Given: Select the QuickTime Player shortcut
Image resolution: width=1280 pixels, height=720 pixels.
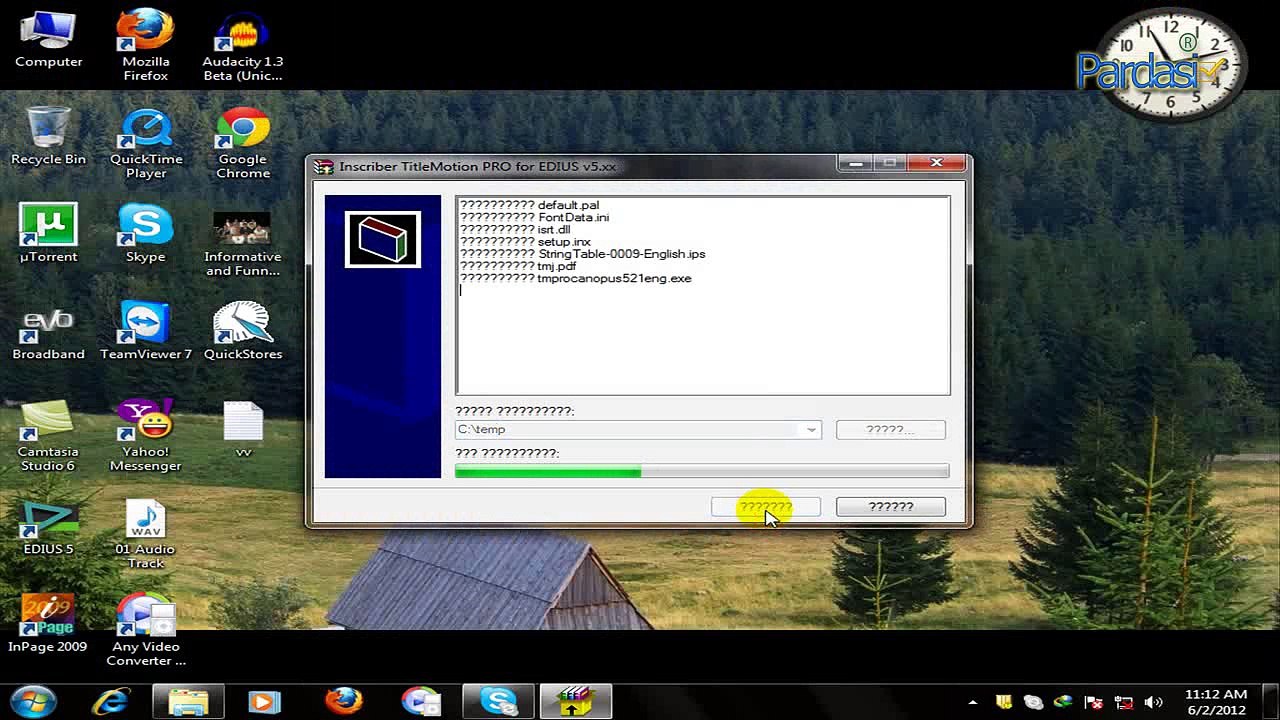Looking at the screenshot, I should 145,143.
